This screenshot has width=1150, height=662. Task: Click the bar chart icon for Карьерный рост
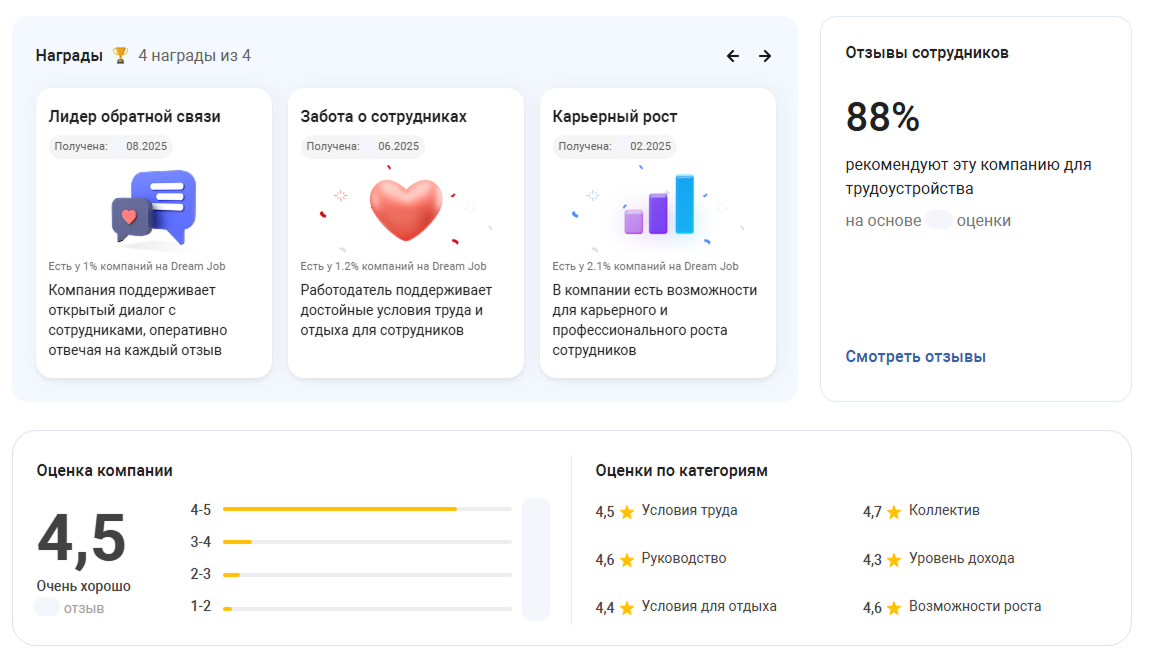coord(659,206)
